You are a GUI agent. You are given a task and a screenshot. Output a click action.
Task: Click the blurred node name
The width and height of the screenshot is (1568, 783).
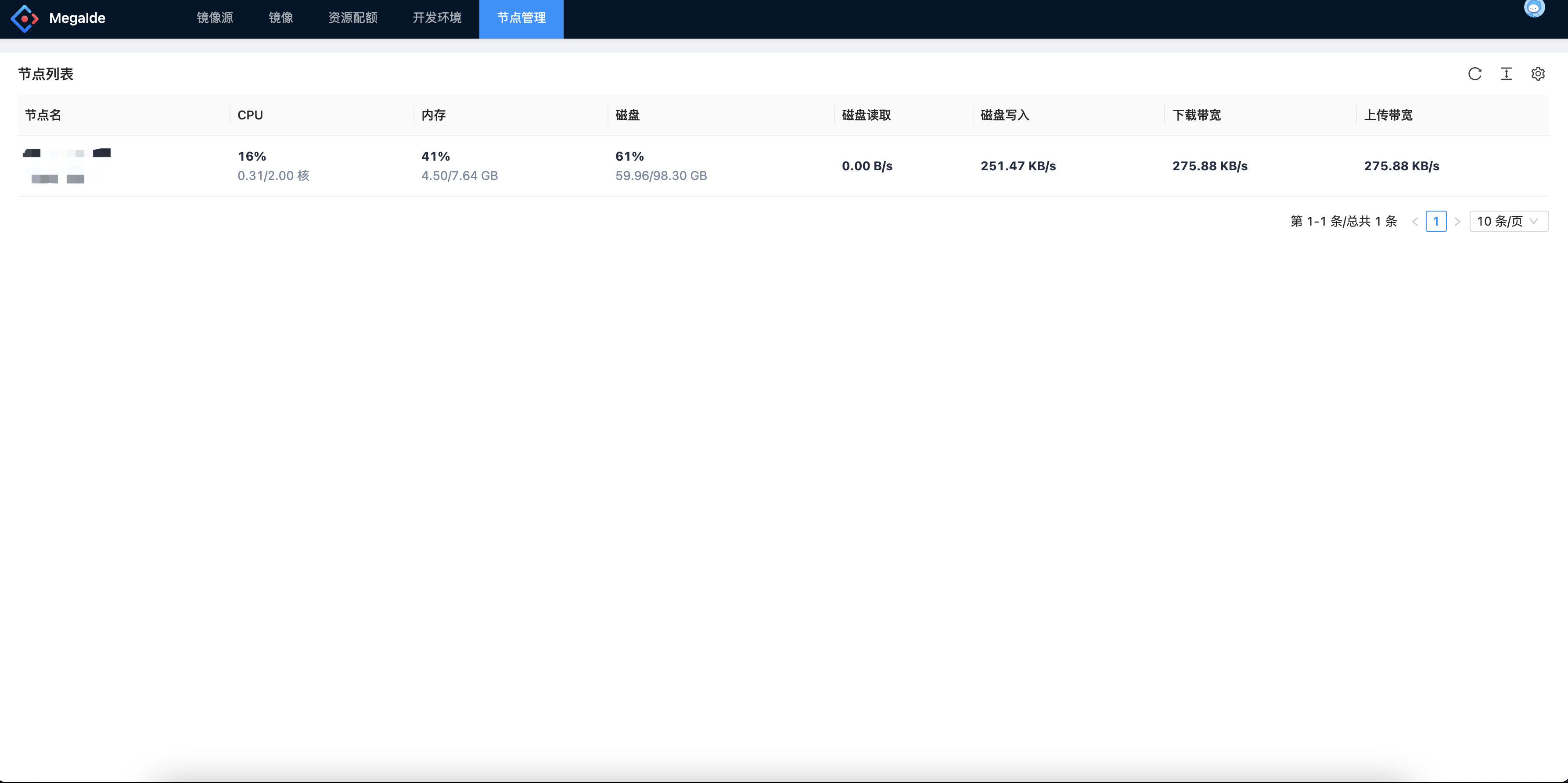click(67, 153)
